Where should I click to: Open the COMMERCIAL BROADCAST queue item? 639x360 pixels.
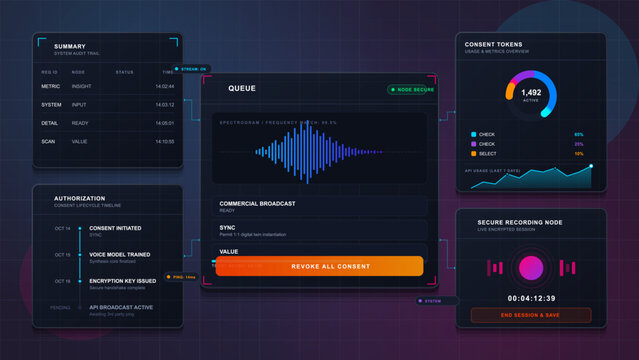[320, 206]
